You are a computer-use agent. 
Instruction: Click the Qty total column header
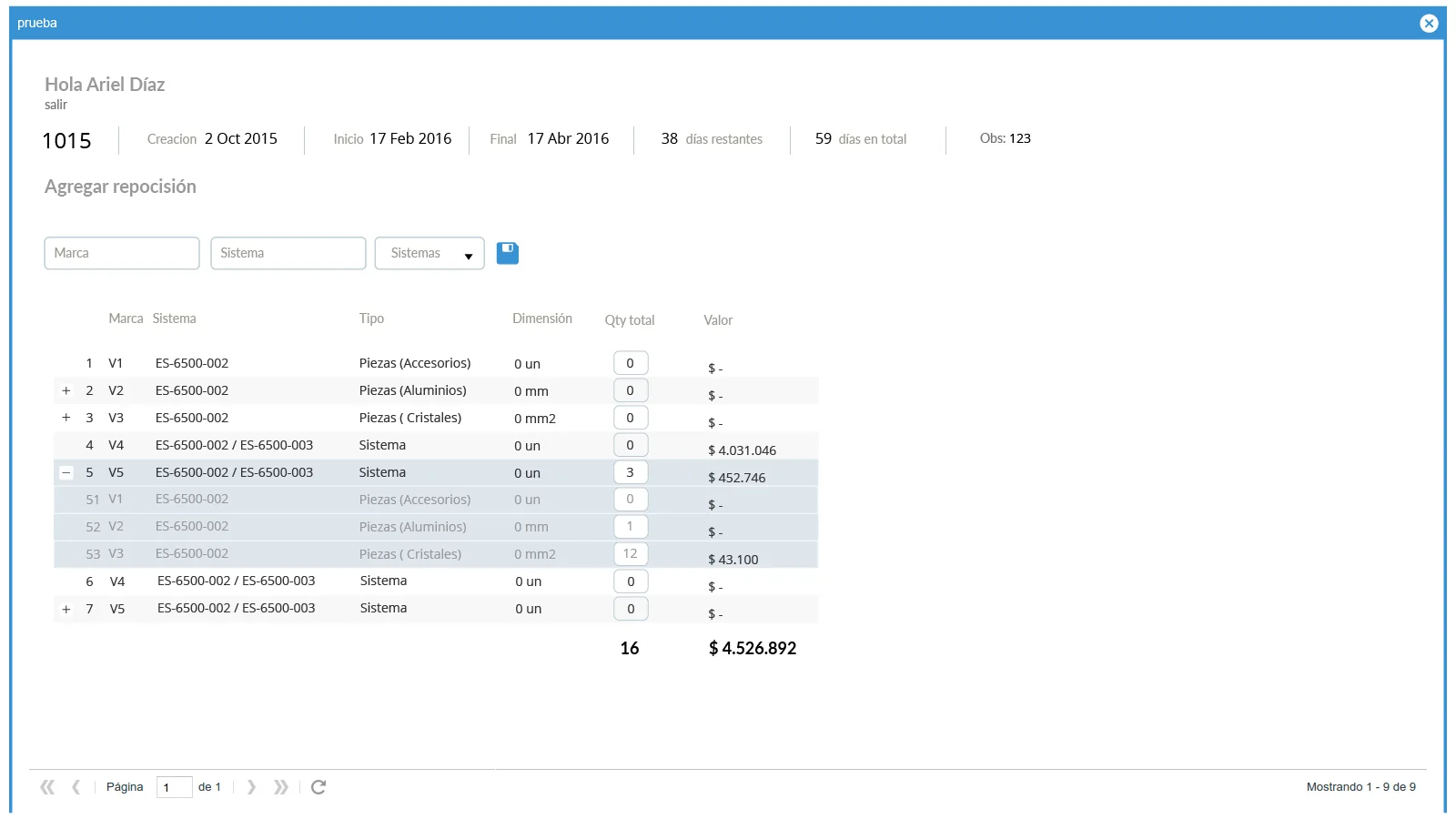tap(630, 320)
